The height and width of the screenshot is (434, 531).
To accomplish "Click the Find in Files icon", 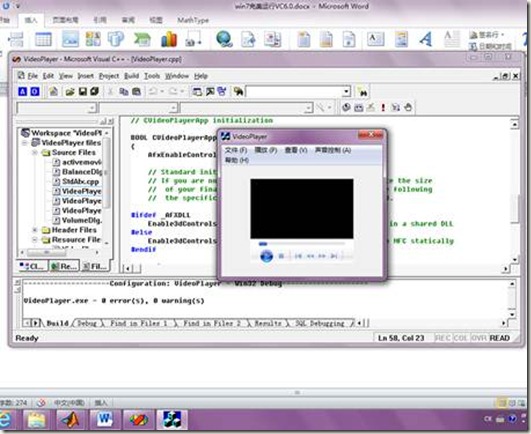I will tap(238, 91).
